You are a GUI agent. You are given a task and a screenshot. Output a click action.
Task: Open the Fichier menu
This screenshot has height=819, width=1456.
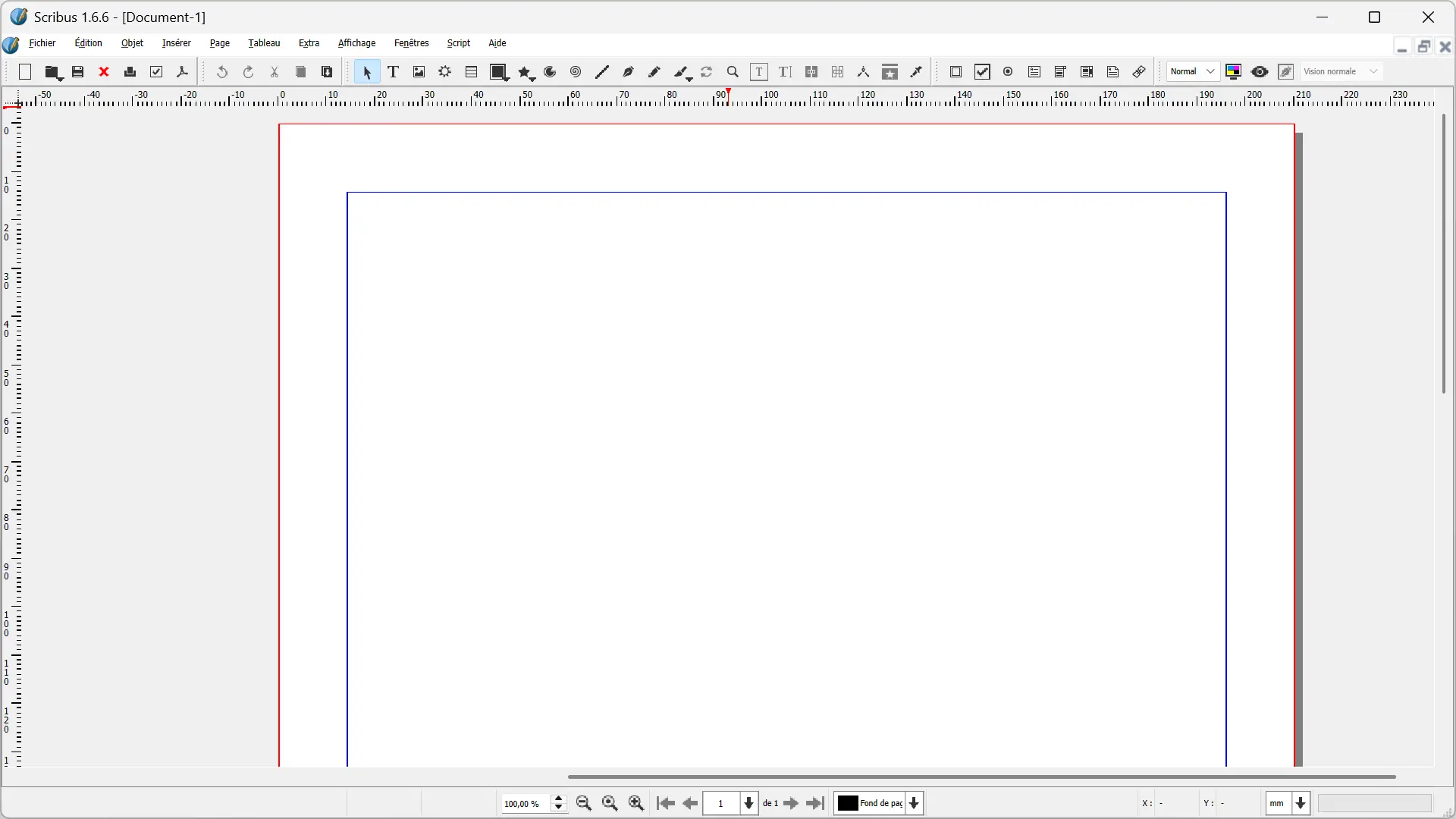pos(42,43)
